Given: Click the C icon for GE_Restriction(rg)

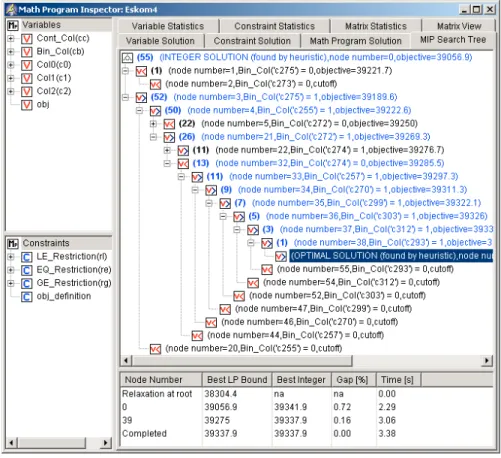Looking at the screenshot, I should click(x=27, y=284).
